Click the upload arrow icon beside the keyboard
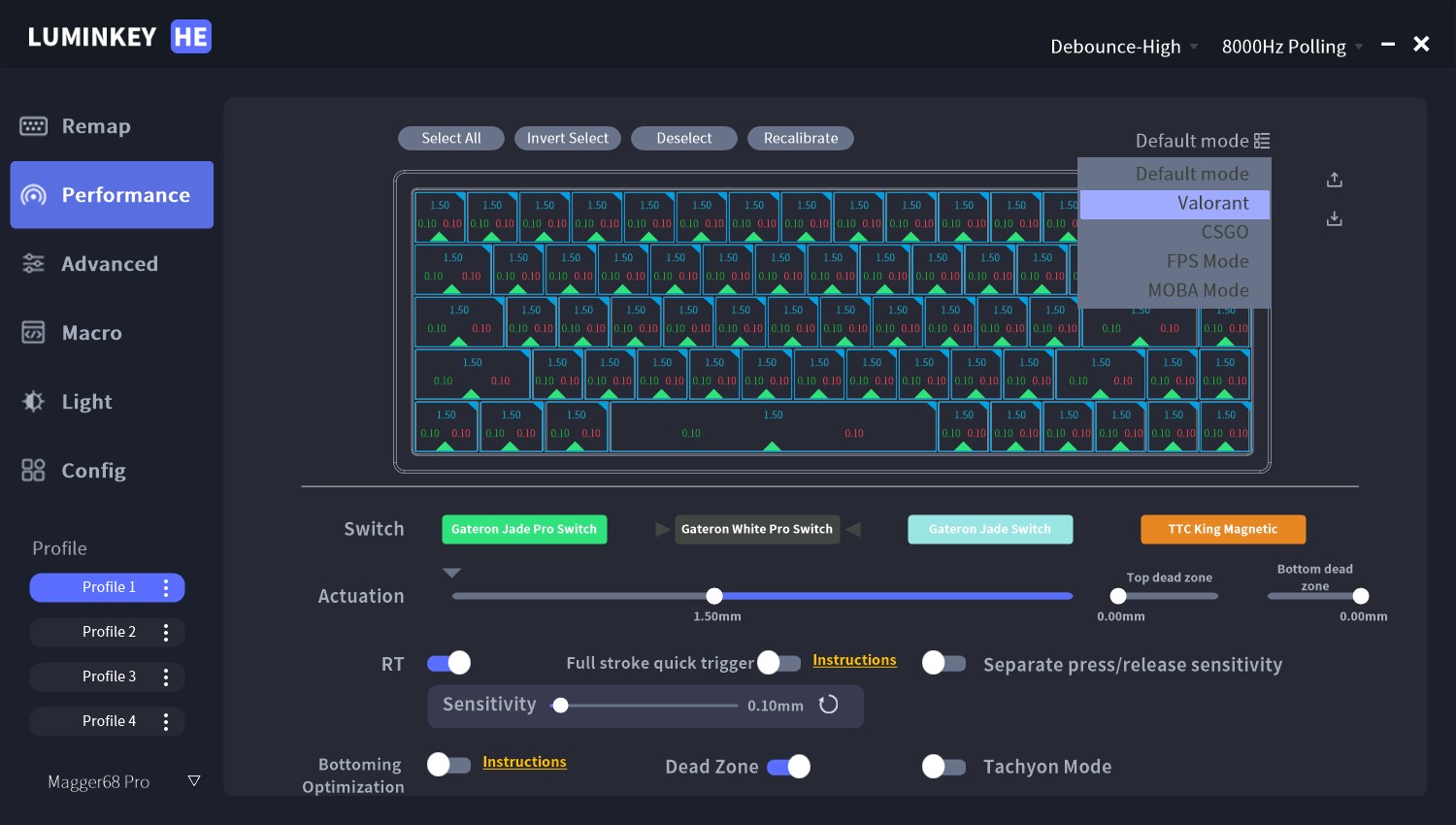This screenshot has width=1456, height=825. click(x=1335, y=180)
